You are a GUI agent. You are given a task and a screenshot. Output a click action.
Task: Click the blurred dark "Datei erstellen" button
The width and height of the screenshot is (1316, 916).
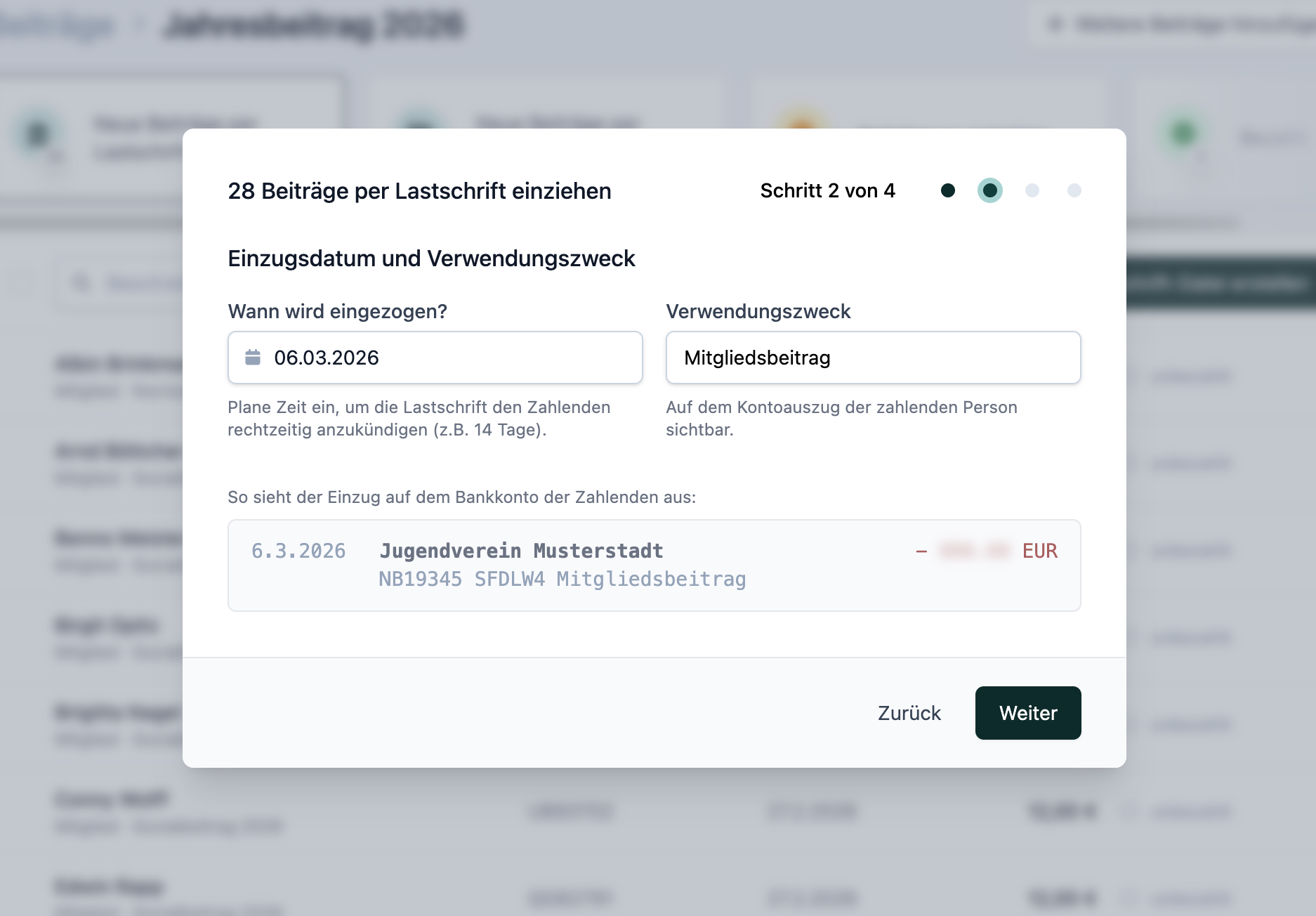[1222, 283]
